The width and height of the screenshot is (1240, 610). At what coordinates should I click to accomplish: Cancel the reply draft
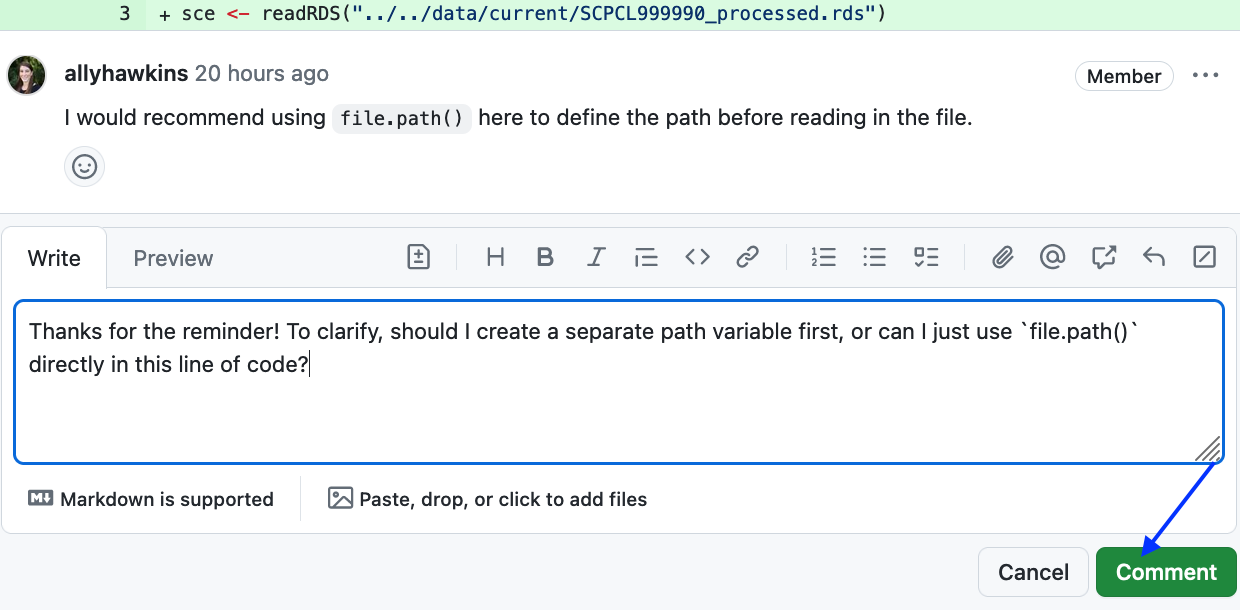[x=1033, y=572]
